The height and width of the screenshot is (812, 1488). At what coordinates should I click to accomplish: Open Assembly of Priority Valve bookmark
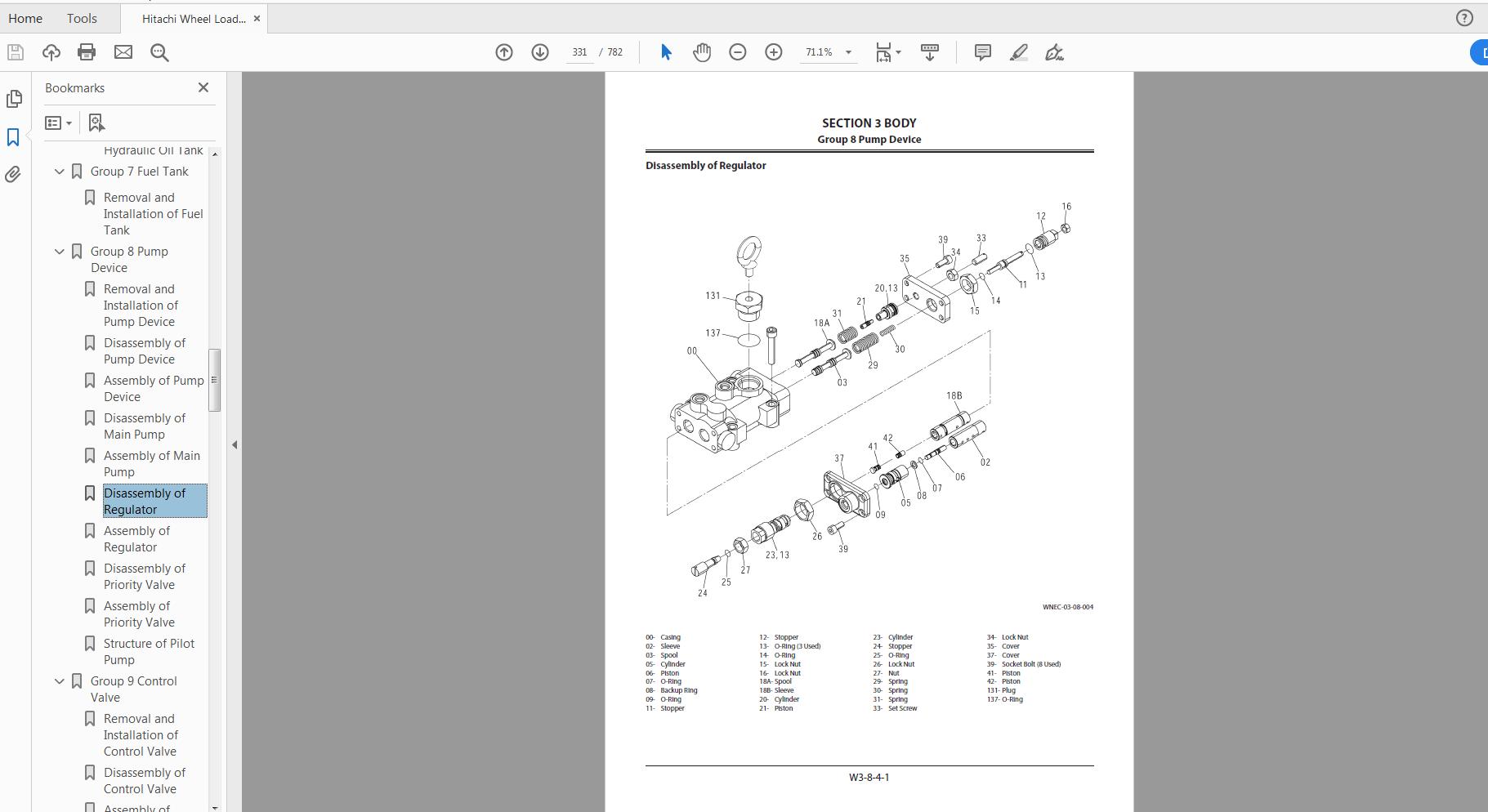click(139, 614)
